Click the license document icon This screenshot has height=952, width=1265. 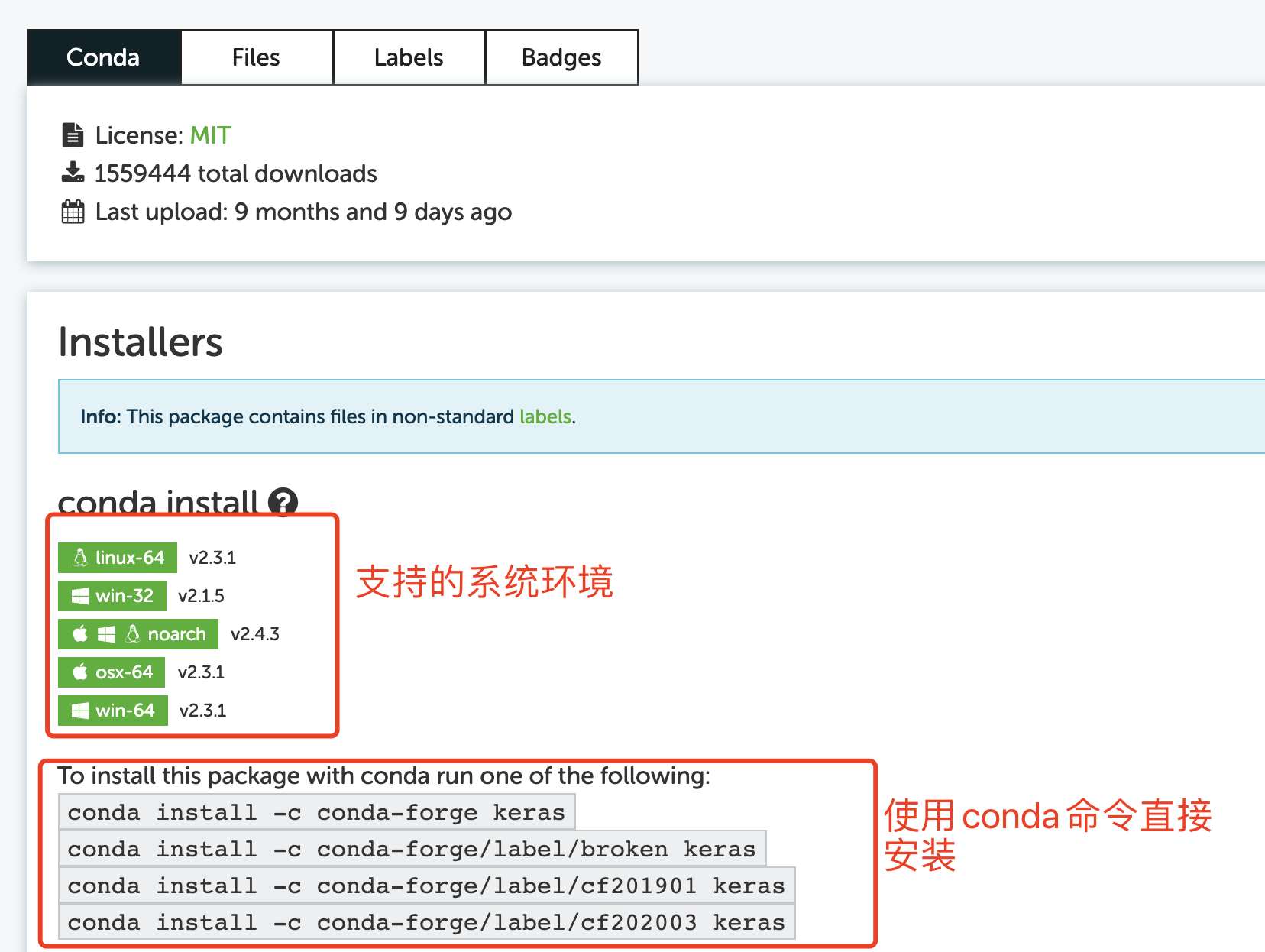(73, 135)
